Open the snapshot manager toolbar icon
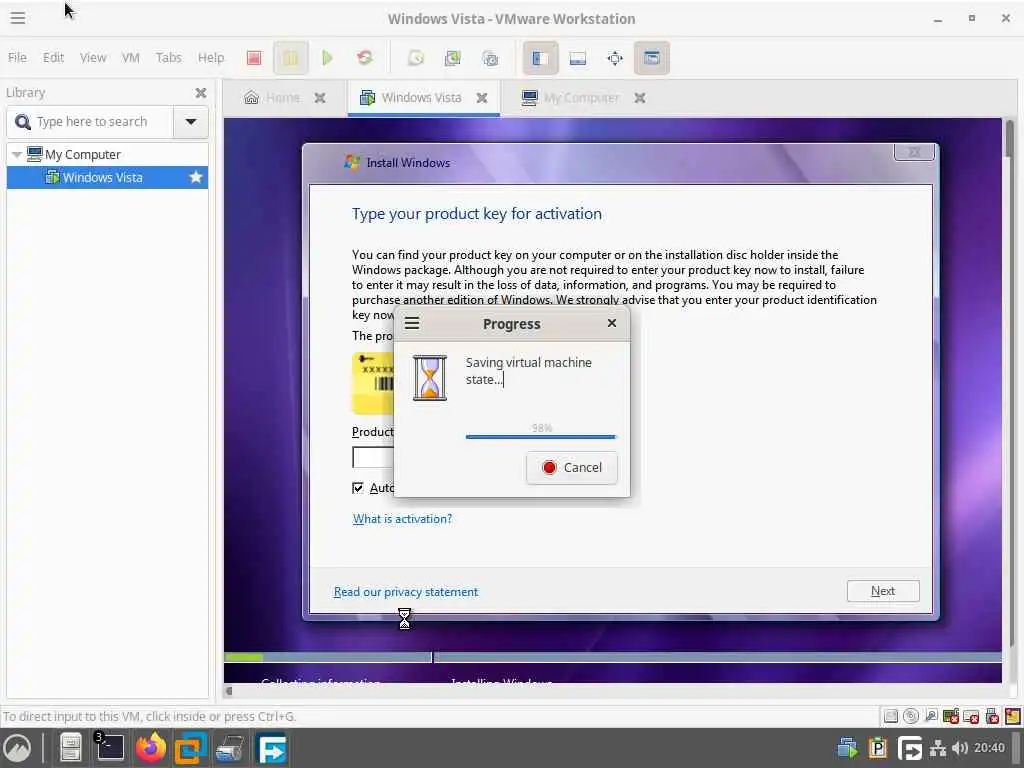This screenshot has height=768, width=1024. 490,58
